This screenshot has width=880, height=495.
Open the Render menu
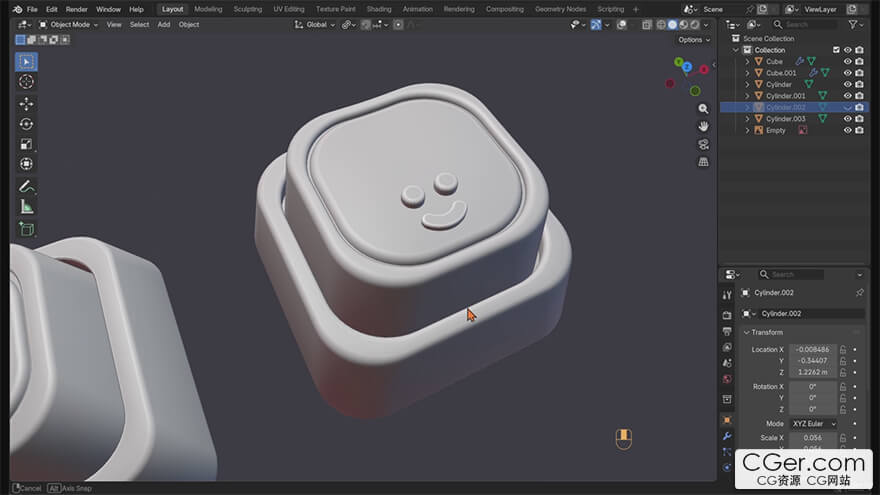[77, 9]
